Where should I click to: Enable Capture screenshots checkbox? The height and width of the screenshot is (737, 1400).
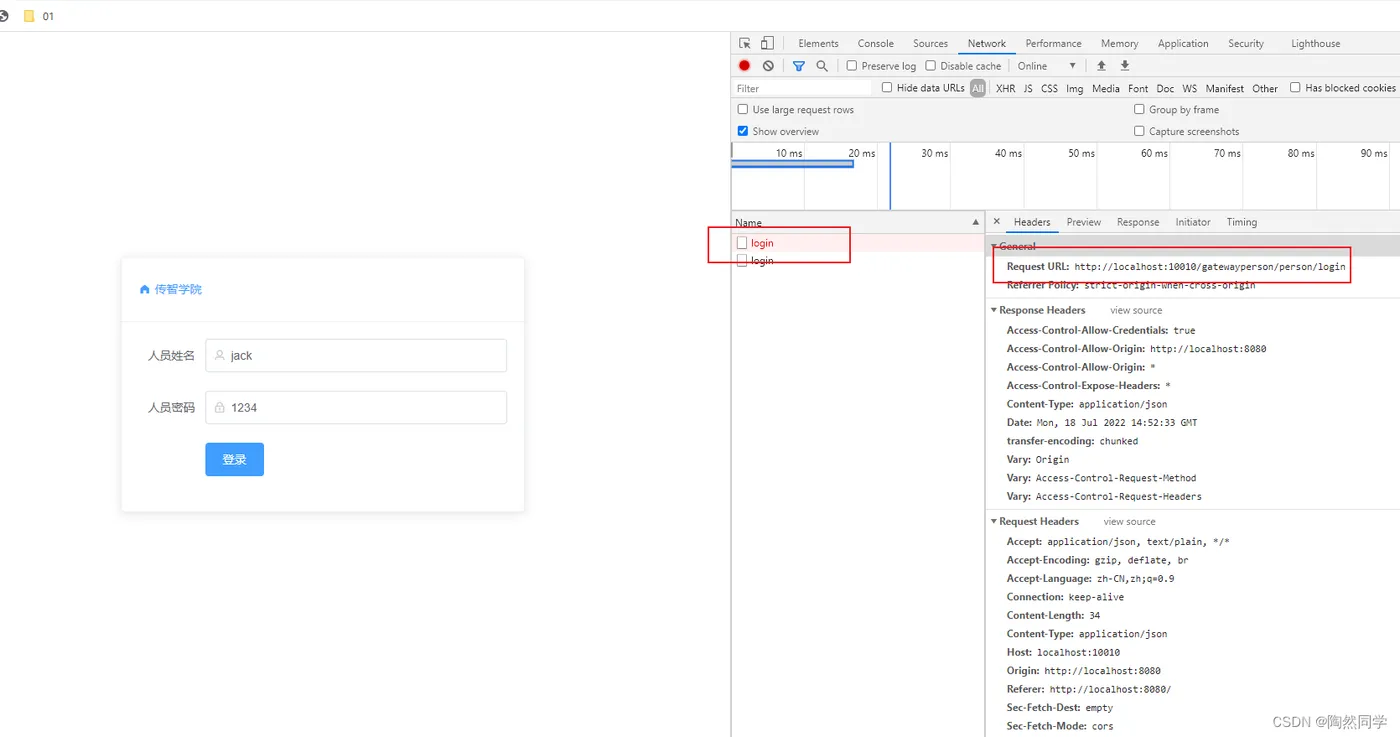pos(1139,131)
